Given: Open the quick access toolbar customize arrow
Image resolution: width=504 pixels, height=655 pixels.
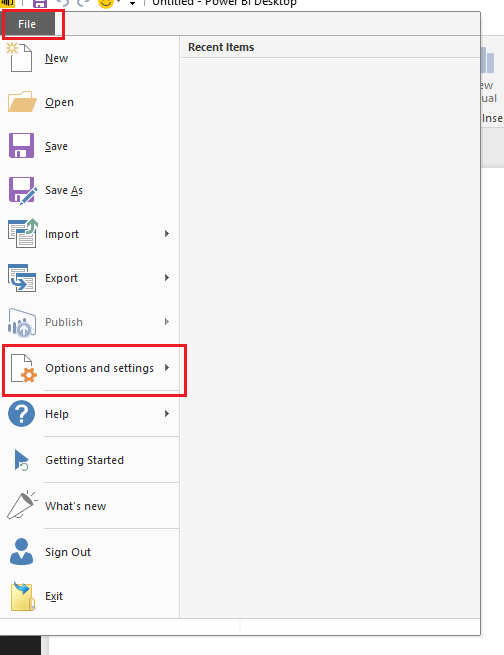Looking at the screenshot, I should pos(132,4).
